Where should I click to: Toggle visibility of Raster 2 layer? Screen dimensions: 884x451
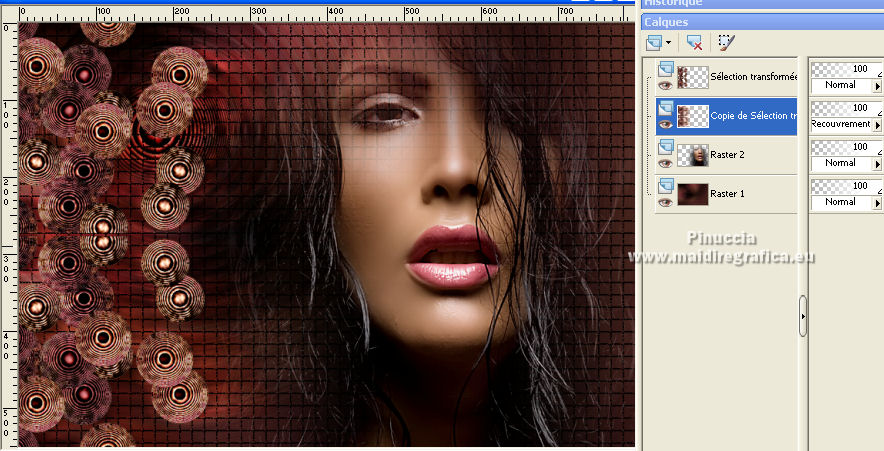(665, 163)
